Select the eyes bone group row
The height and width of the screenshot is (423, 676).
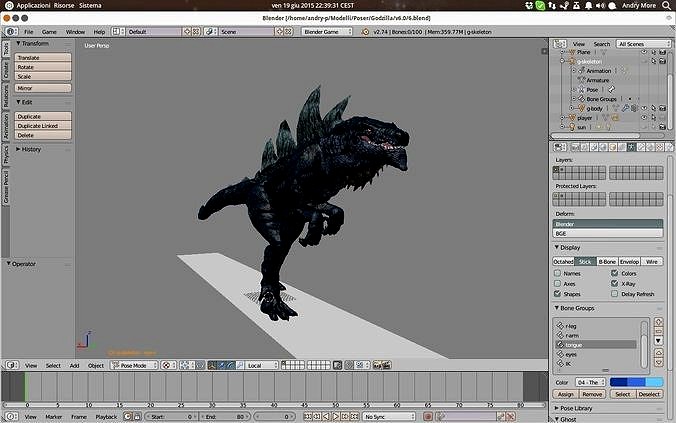596,354
